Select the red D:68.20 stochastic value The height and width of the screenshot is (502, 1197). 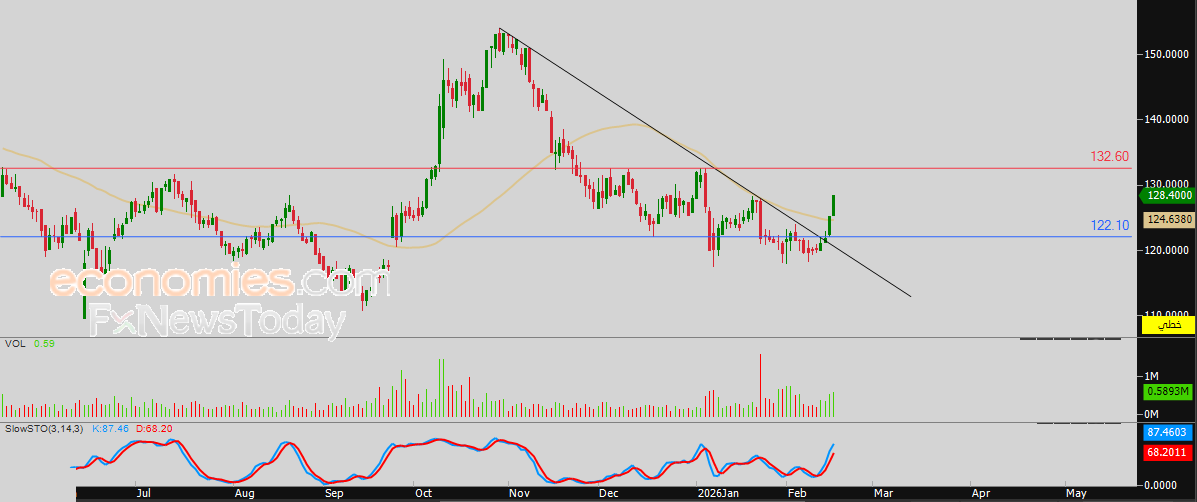[x=156, y=428]
